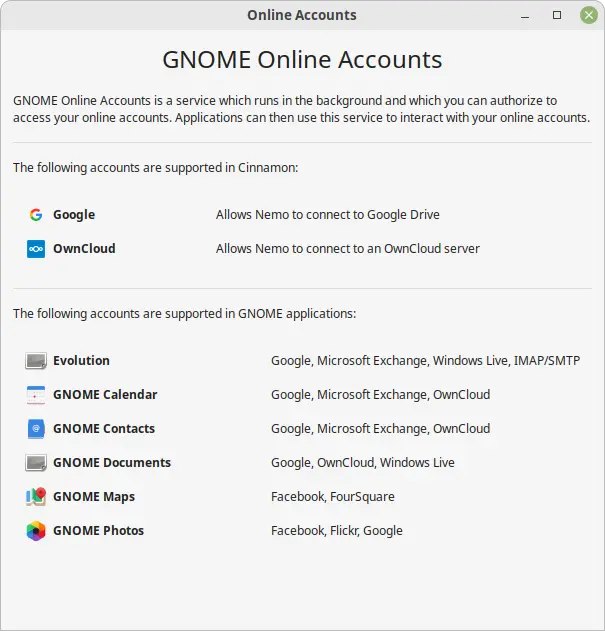
Task: Click the GNOME Maps name
Action: point(94,497)
